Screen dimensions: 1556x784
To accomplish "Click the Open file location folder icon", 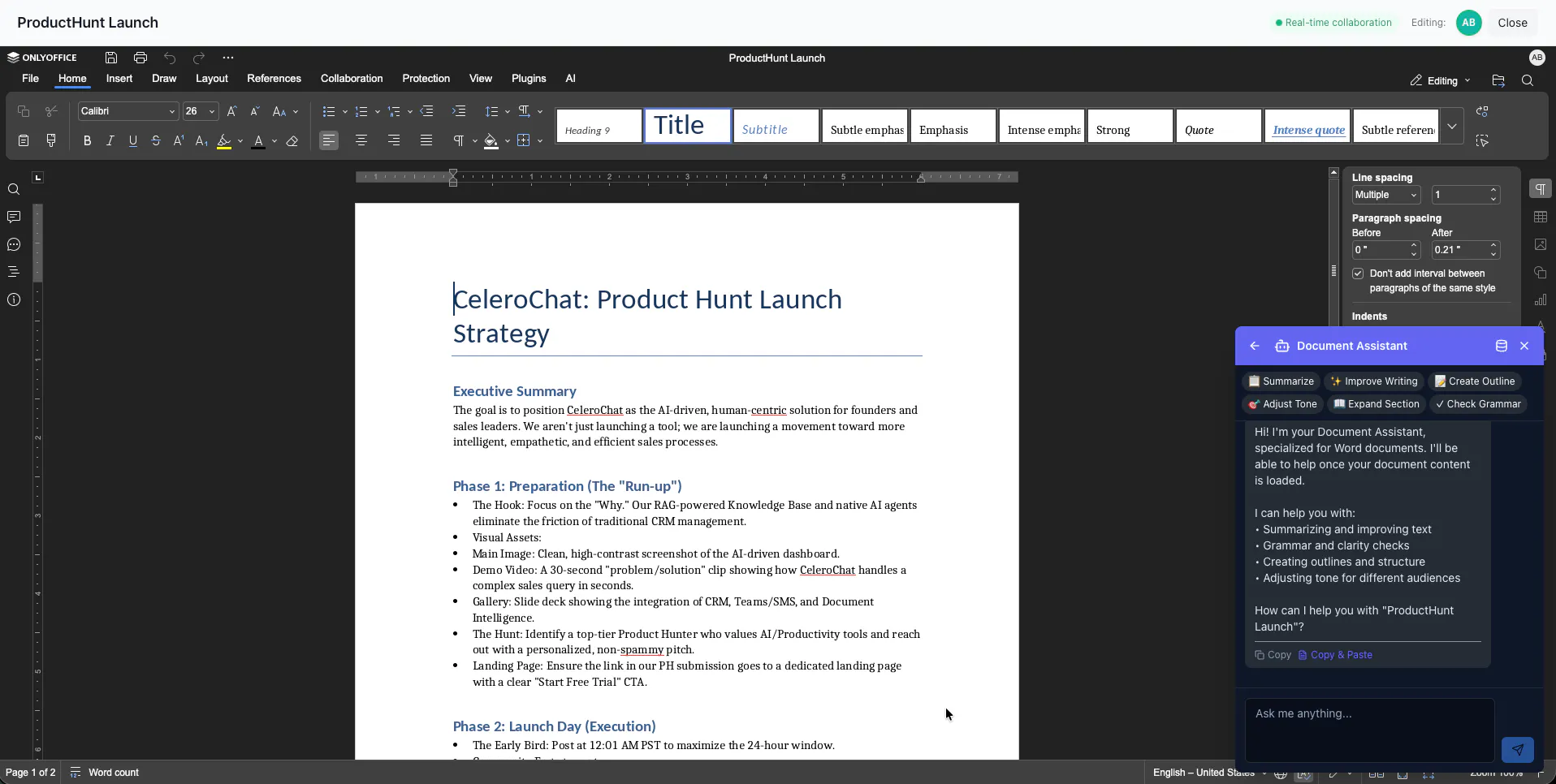I will pos(1498,80).
